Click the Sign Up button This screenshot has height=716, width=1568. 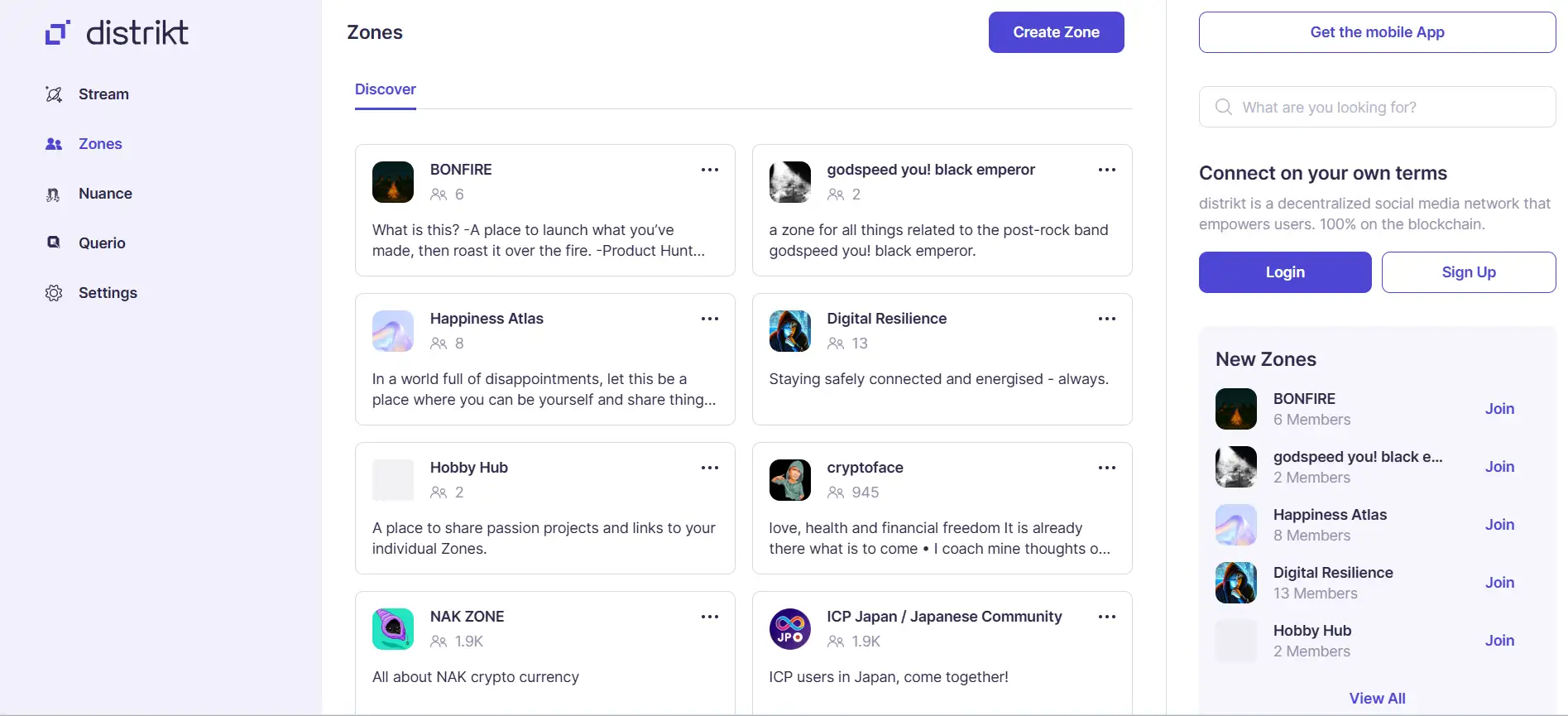1468,272
